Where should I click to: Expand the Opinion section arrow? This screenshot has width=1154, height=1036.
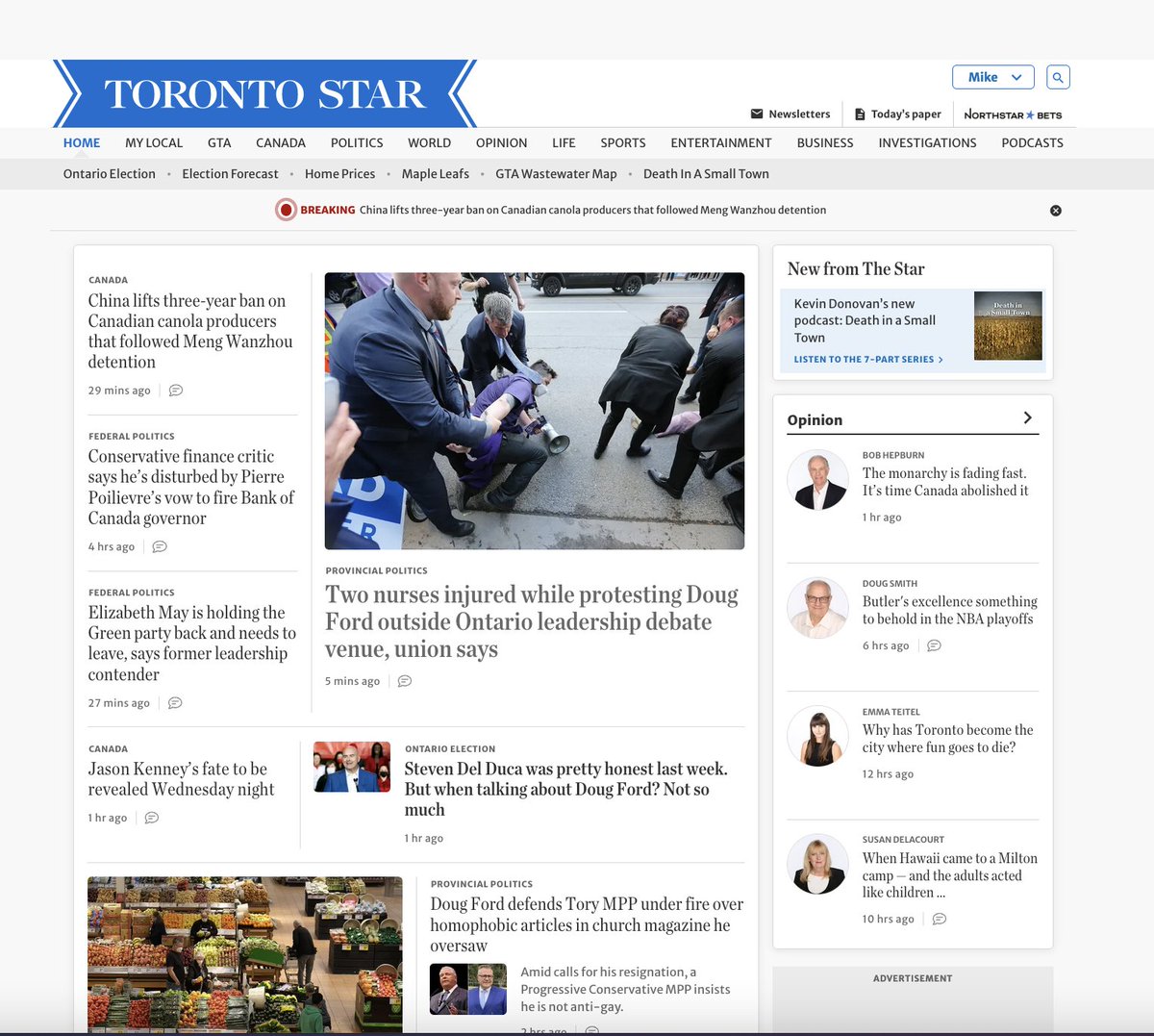tap(1027, 417)
